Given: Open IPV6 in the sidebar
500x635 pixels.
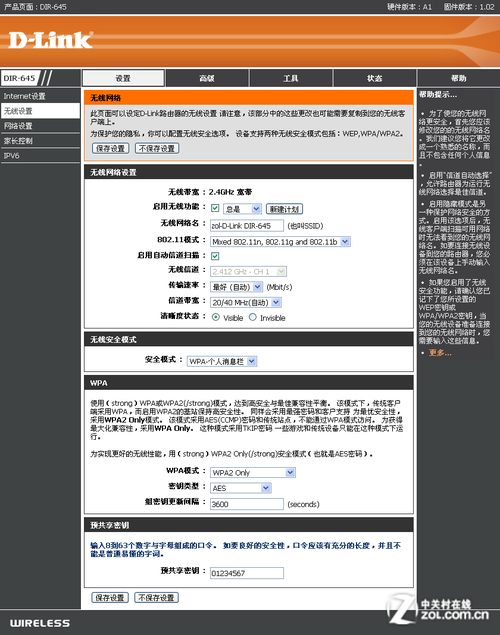Looking at the screenshot, I should point(40,156).
